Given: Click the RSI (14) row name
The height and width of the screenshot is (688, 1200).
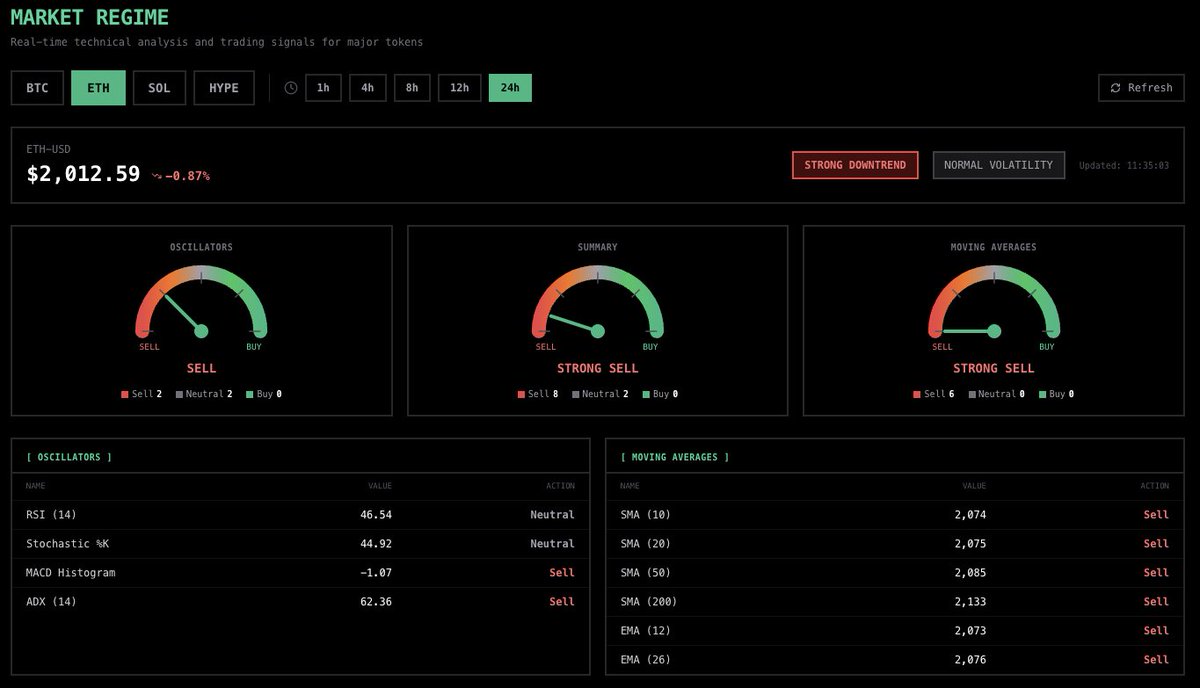Looking at the screenshot, I should [x=51, y=515].
